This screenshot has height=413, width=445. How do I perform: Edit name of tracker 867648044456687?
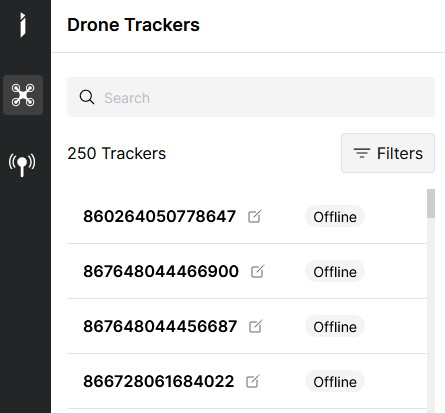pyautogui.click(x=256, y=326)
